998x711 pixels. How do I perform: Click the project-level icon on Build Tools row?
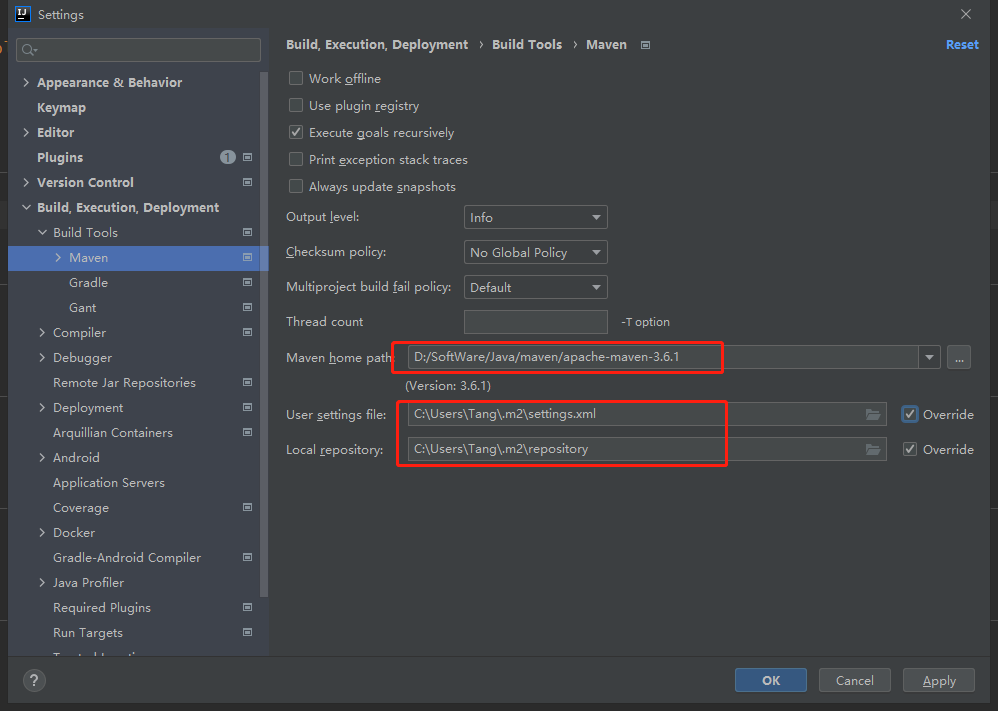(248, 232)
